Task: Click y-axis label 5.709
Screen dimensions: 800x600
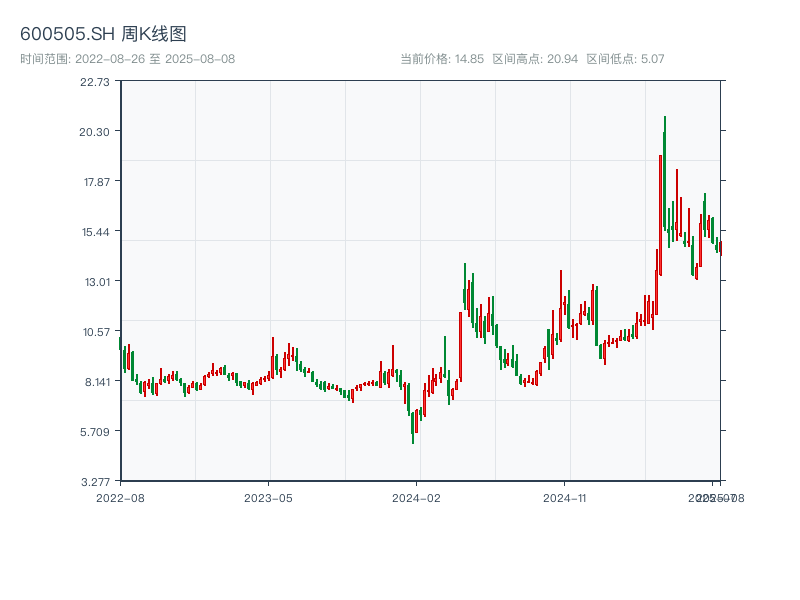Action: [x=95, y=432]
